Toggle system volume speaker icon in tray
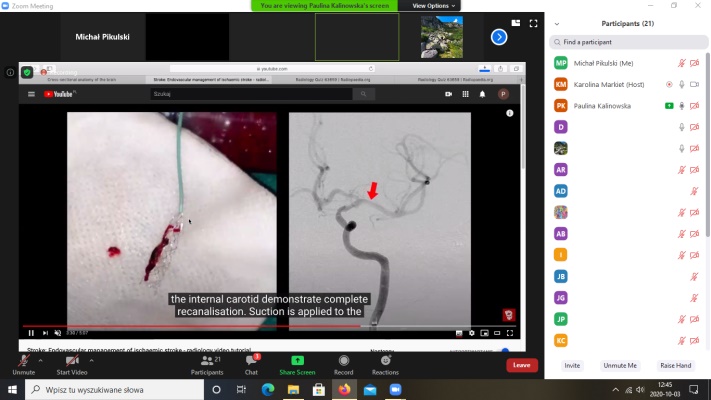 640,390
